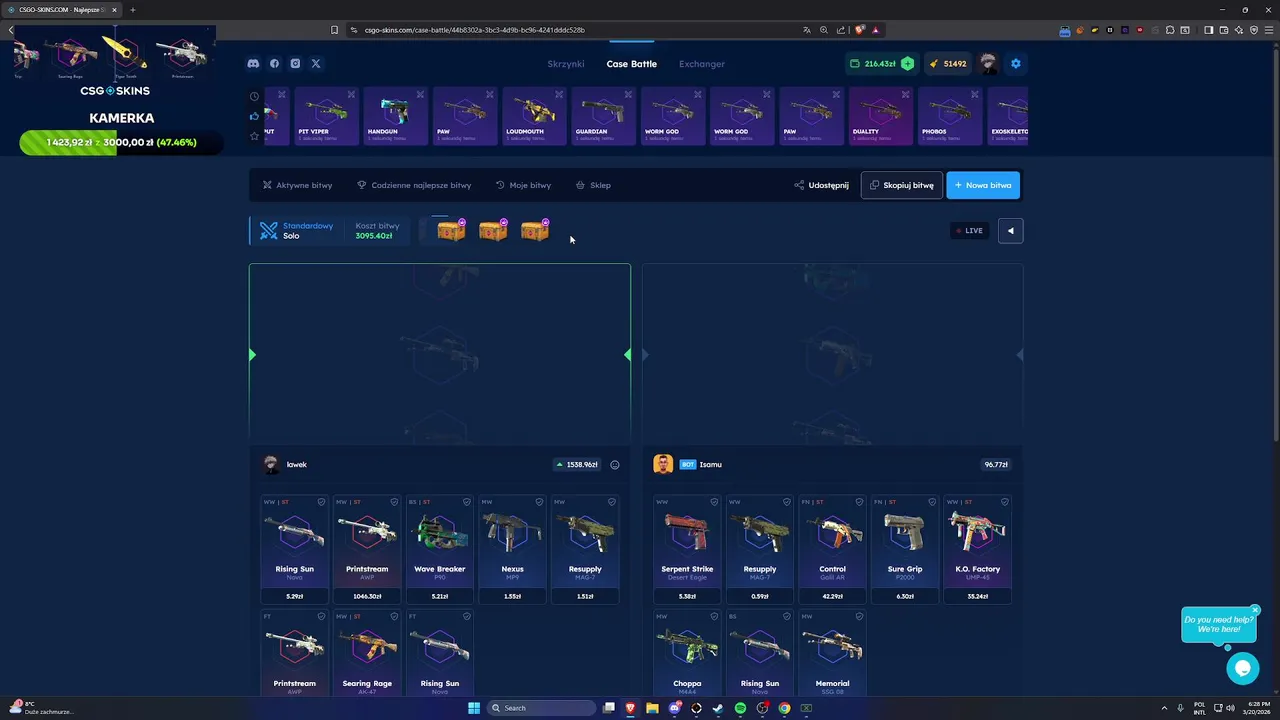Select the HANDGUN drop thumbnail
Viewport: 1280px width, 720px height.
point(395,116)
